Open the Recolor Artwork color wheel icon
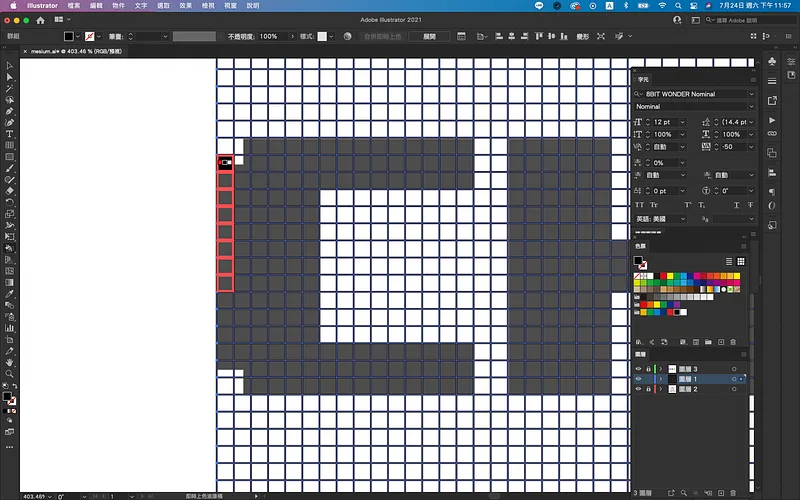 (347, 36)
